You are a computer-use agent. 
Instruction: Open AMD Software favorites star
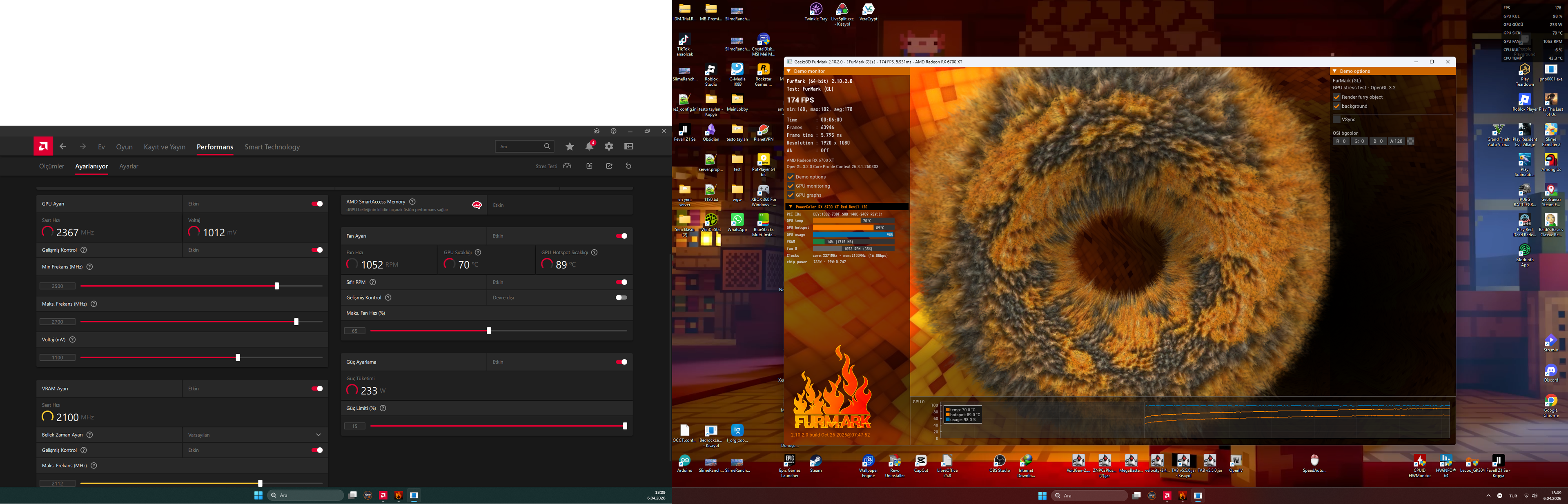[570, 146]
